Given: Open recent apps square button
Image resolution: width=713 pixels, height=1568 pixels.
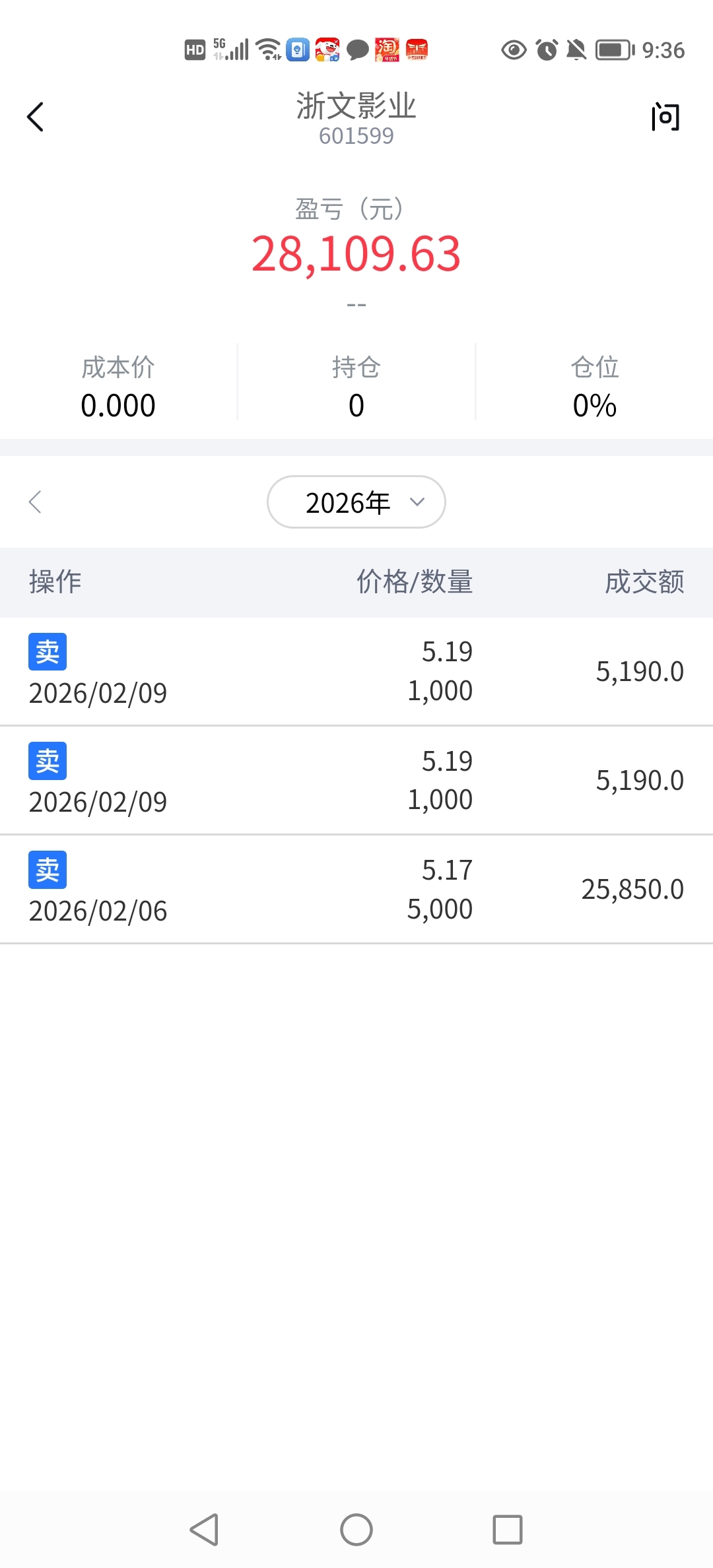Looking at the screenshot, I should (x=507, y=1529).
